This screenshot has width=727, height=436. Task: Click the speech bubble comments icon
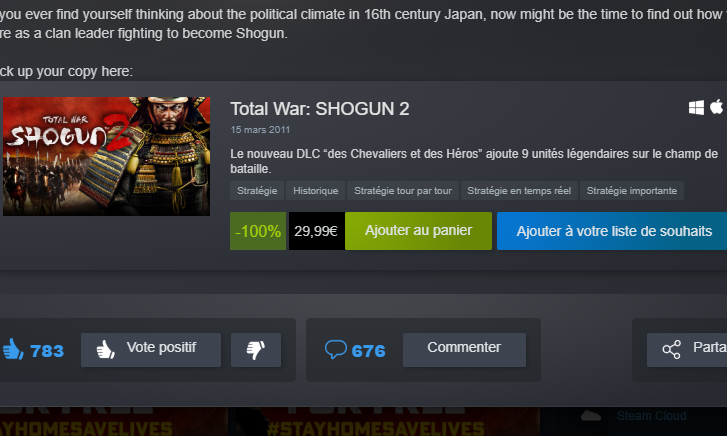click(336, 350)
